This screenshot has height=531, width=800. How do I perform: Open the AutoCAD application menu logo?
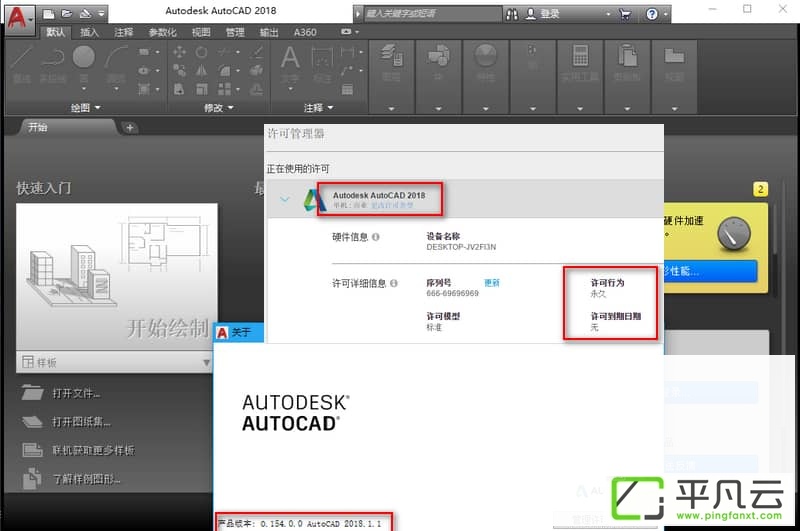point(19,18)
